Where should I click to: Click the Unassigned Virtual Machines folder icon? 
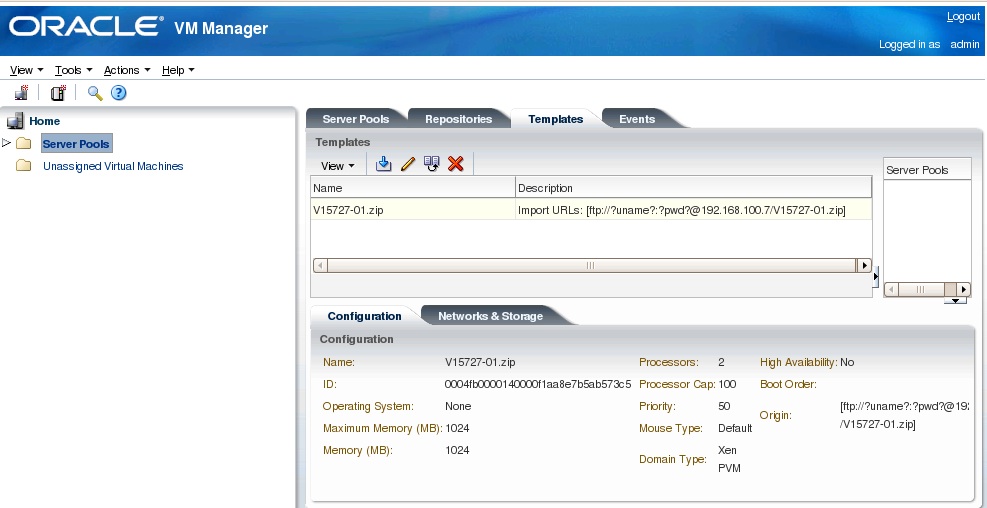click(x=24, y=166)
